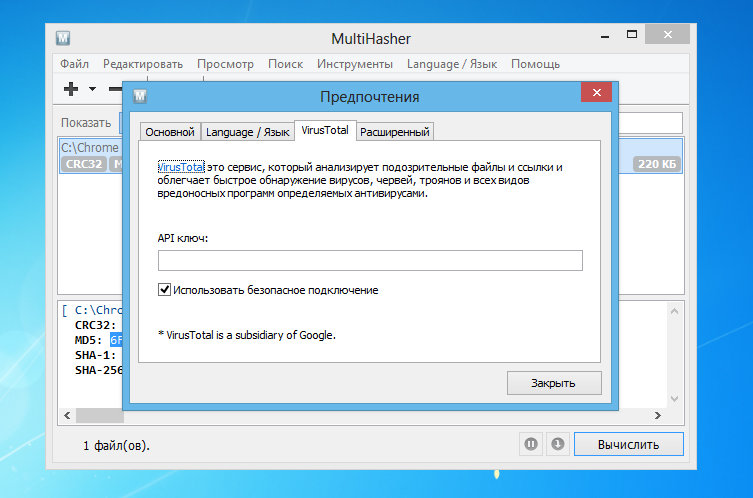
Task: Select the 220 КБ size badge
Action: pyautogui.click(x=656, y=164)
